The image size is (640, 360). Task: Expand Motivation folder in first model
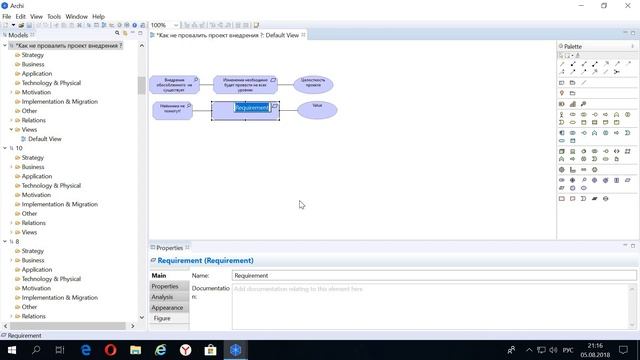pos(11,92)
